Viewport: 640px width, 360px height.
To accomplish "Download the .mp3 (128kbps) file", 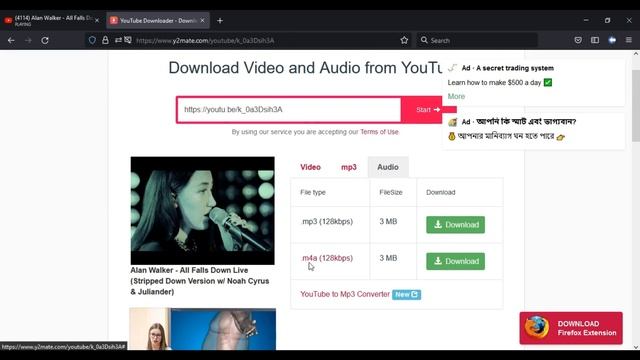I will 456,224.
